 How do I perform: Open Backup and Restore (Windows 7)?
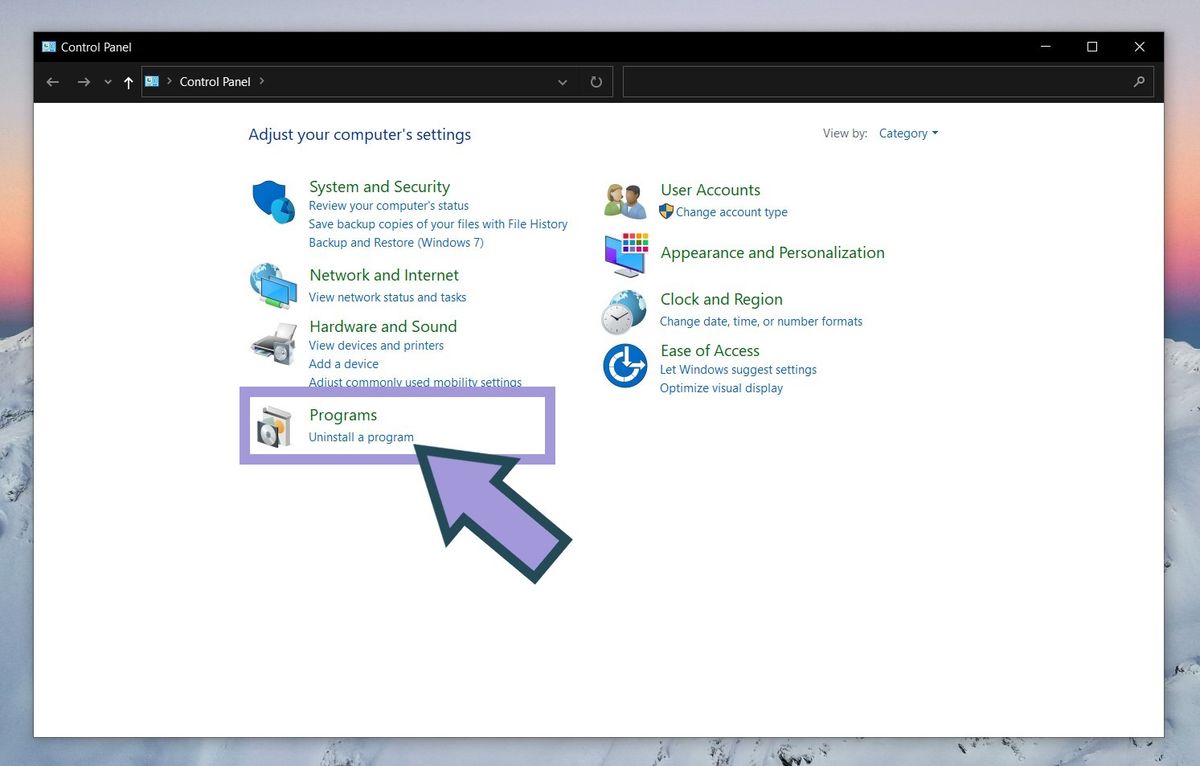396,242
